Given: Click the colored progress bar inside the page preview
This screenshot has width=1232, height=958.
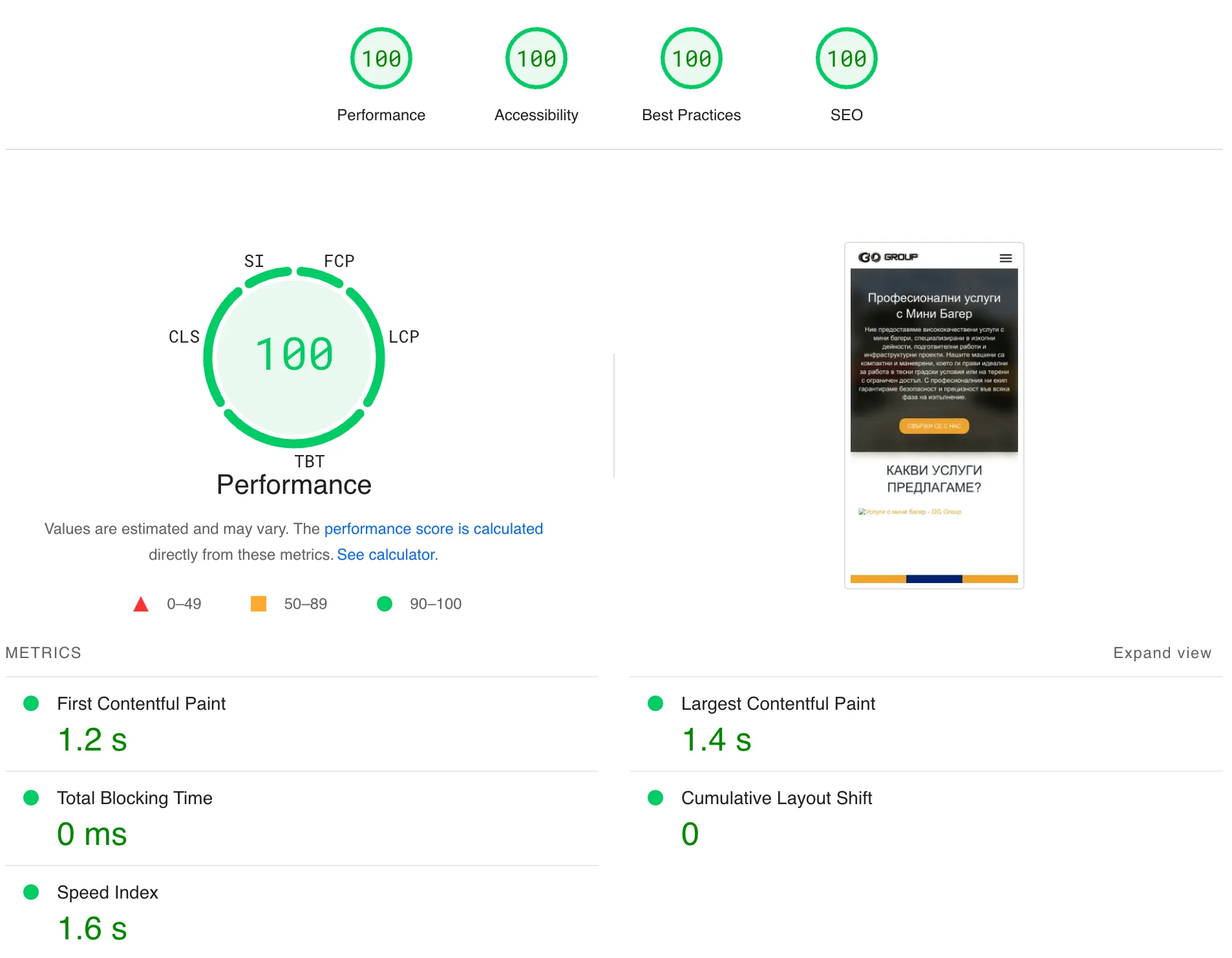Looking at the screenshot, I should pyautogui.click(x=933, y=578).
